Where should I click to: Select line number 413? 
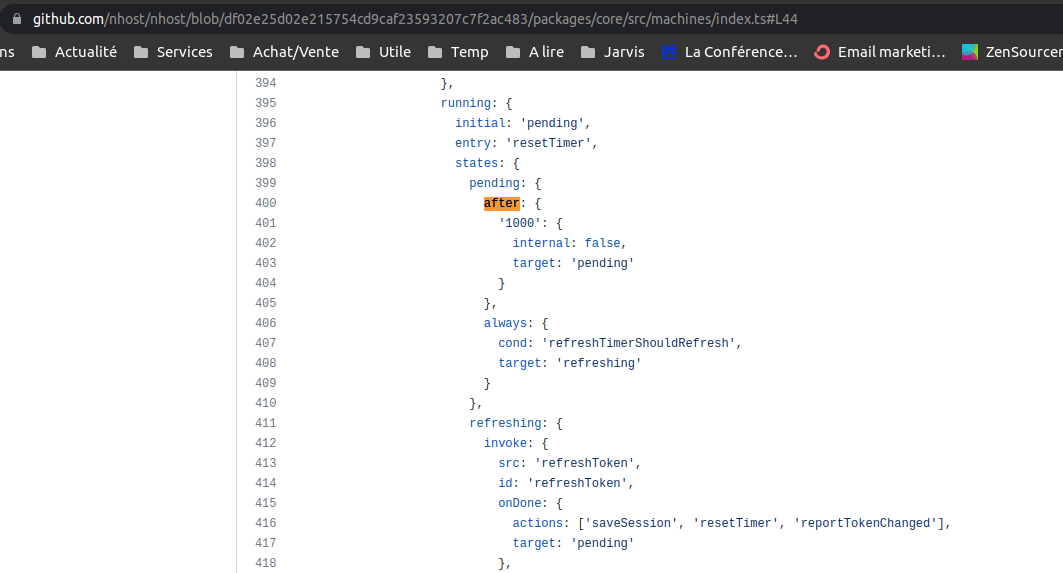(x=266, y=463)
